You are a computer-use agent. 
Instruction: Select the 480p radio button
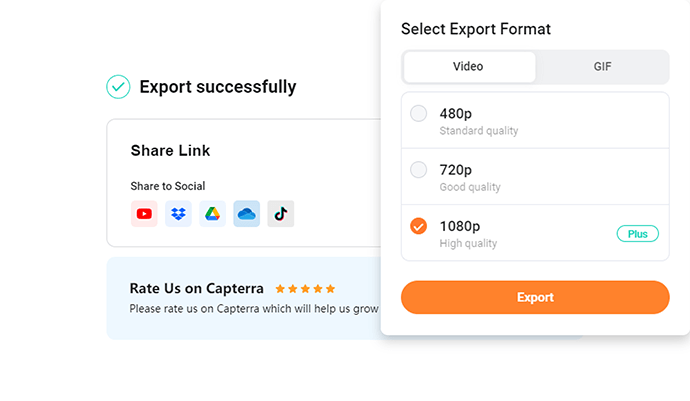point(418,113)
